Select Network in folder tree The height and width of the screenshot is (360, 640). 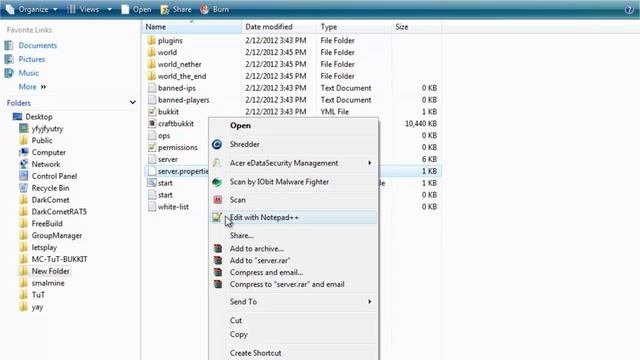46,164
